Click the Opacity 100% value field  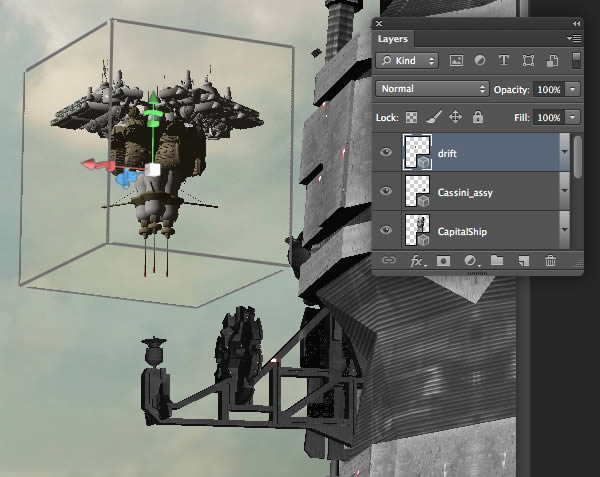click(549, 90)
